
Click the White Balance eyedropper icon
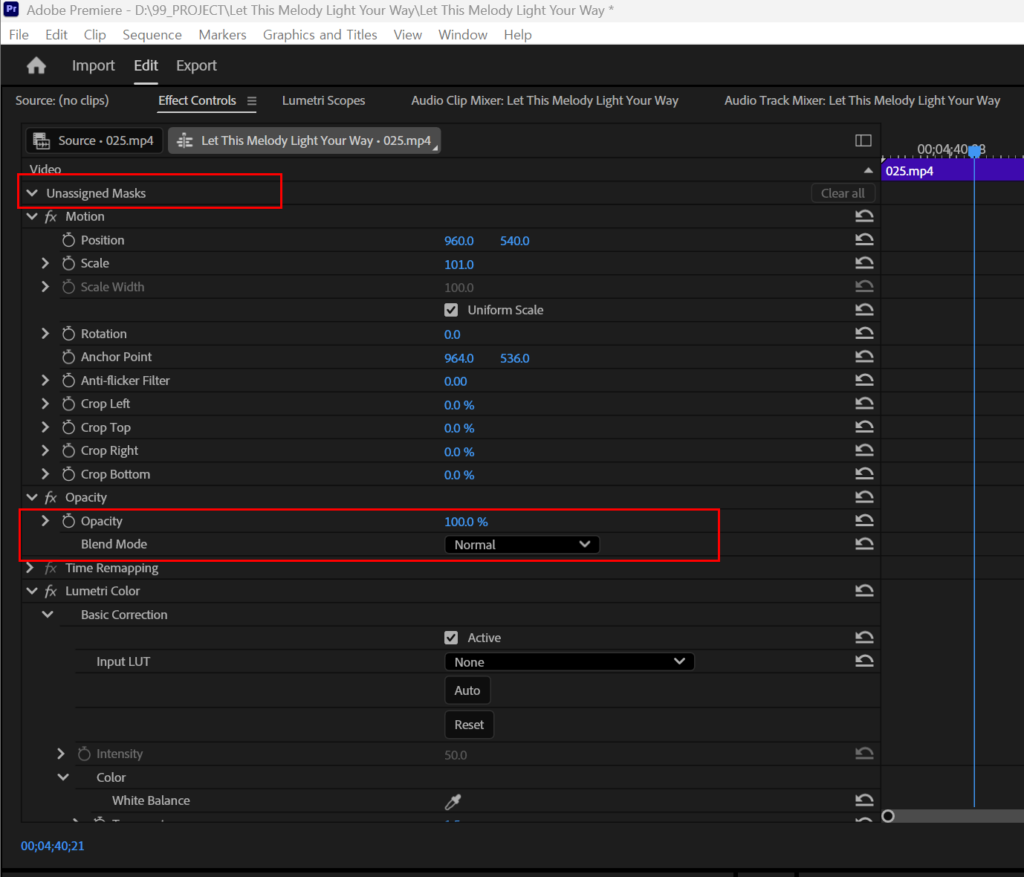point(453,801)
